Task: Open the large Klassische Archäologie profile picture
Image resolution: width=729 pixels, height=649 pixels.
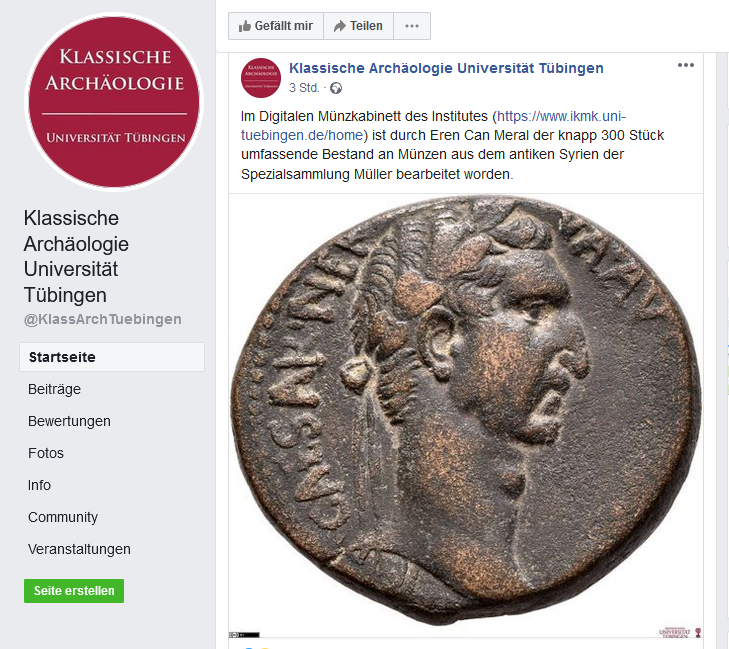Action: [x=114, y=102]
